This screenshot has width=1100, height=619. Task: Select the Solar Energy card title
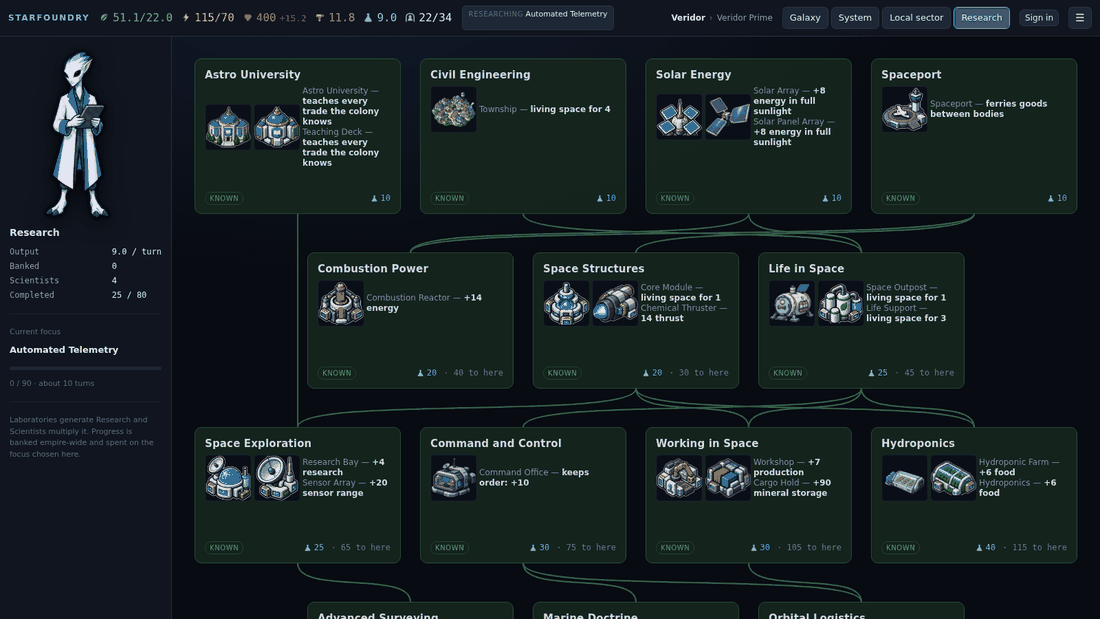[693, 74]
